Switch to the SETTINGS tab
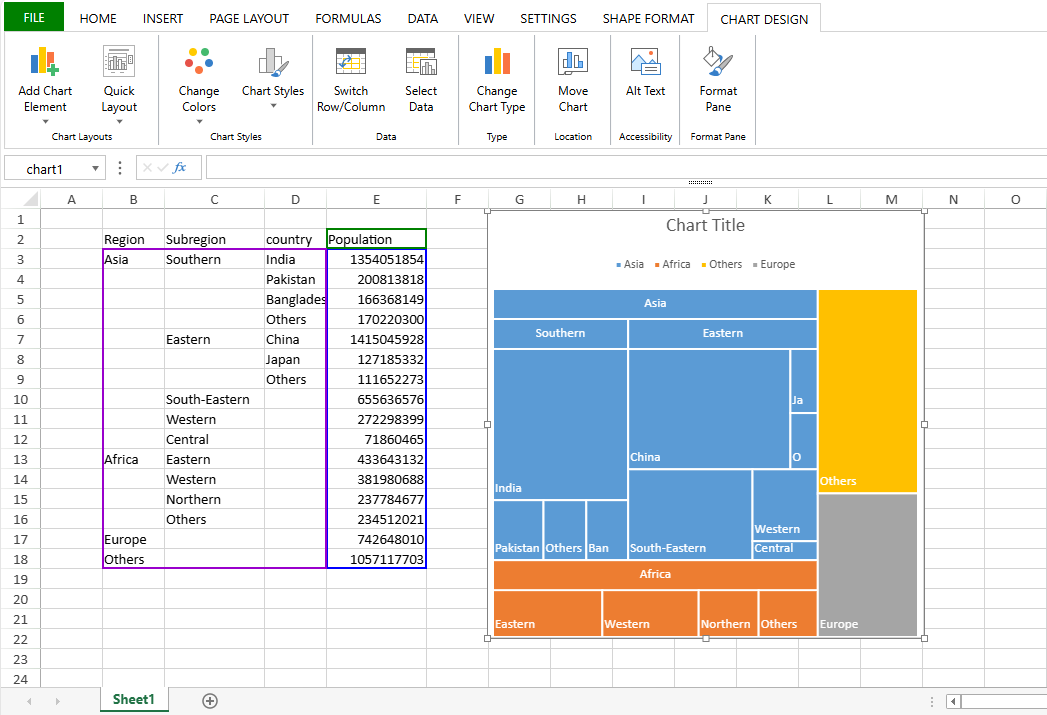This screenshot has height=715, width=1047. coord(548,19)
